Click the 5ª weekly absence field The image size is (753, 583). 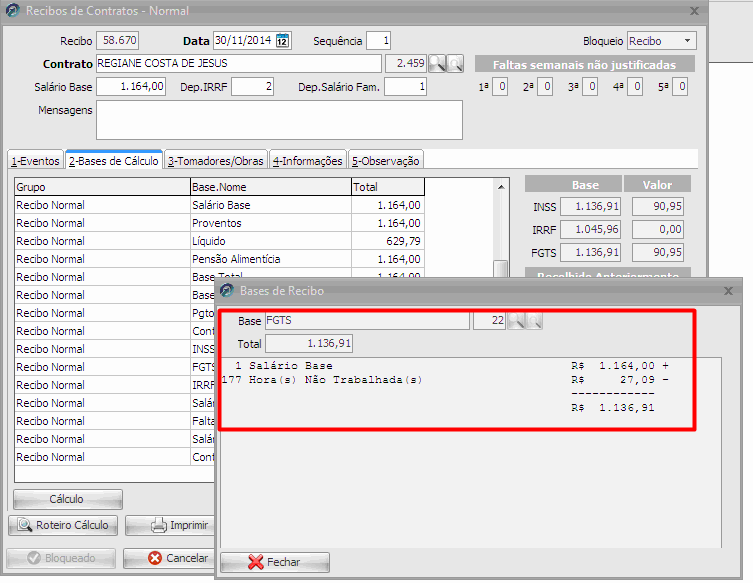680,87
